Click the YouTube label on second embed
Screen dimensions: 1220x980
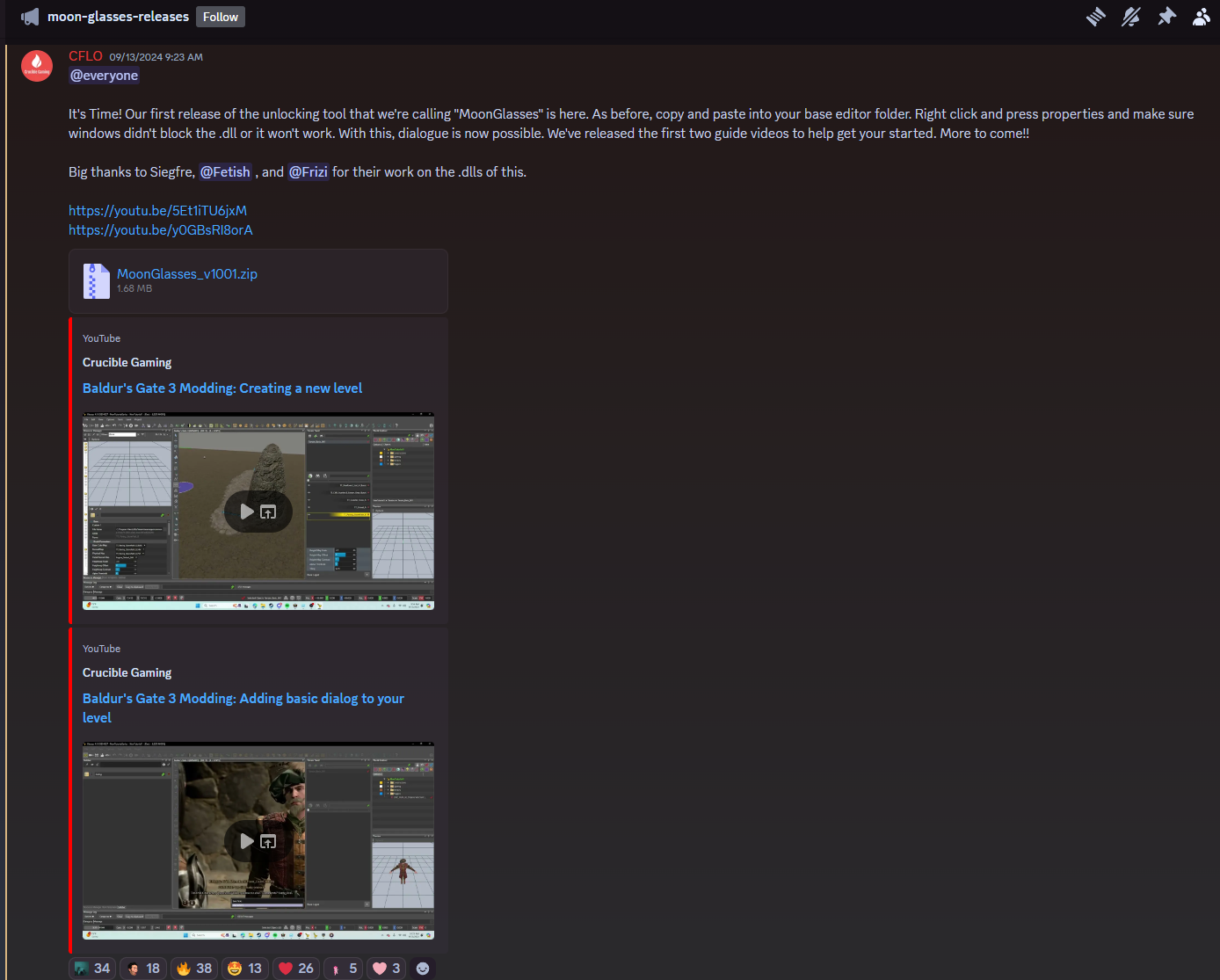101,649
